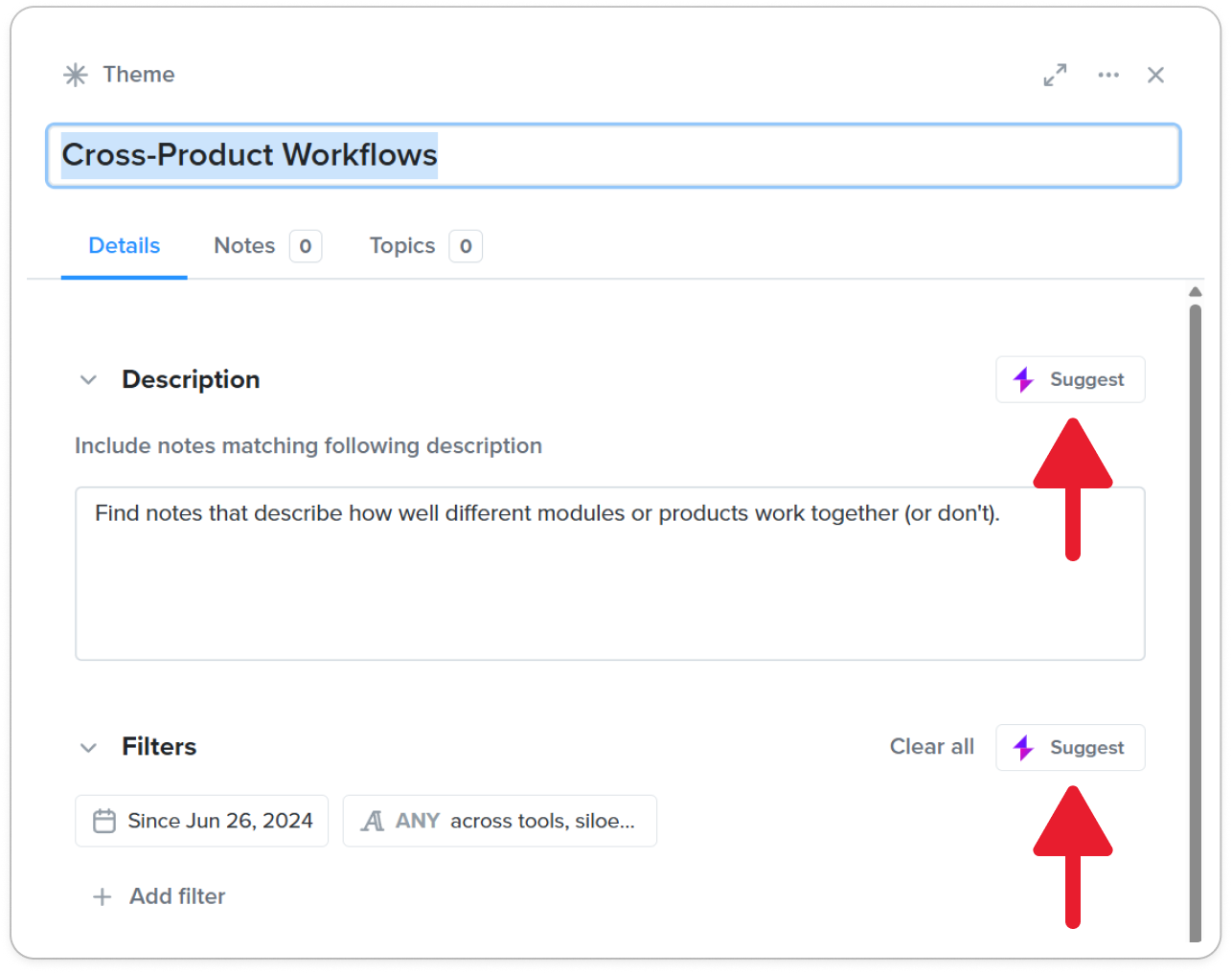Click the lightning icon in Filters Suggest
Image resolution: width=1232 pixels, height=973 pixels.
1023,748
